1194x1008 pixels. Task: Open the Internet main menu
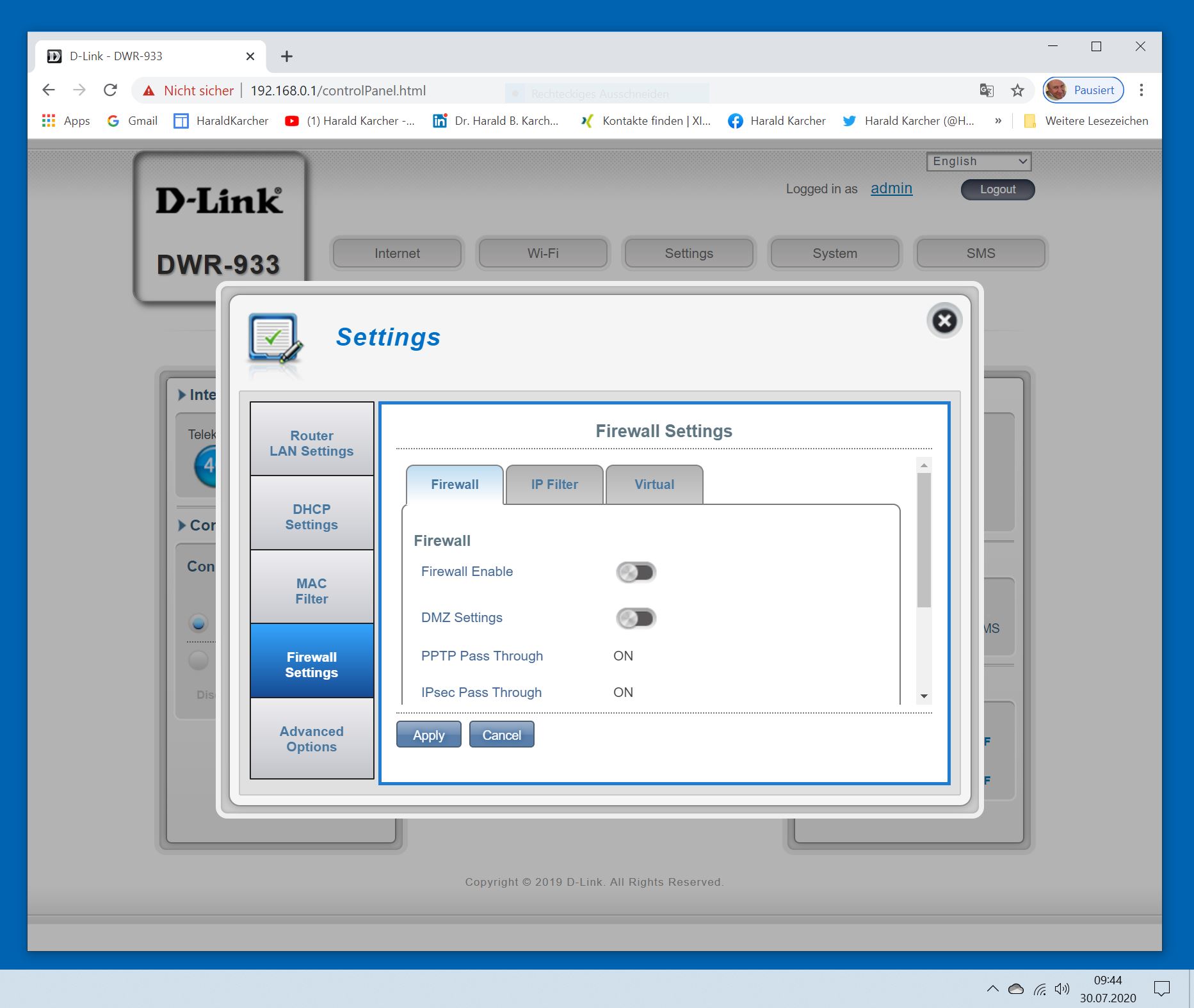tap(397, 253)
